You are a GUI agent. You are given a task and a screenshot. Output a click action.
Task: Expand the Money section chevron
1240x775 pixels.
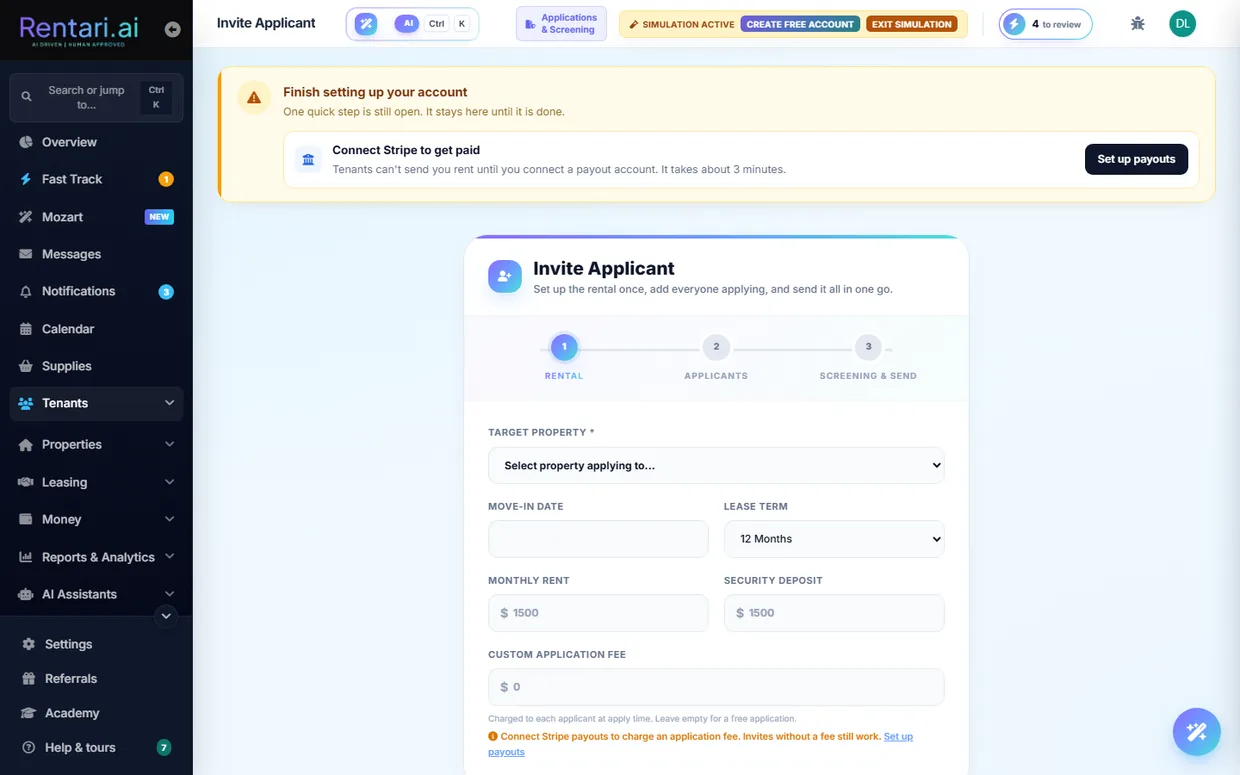click(x=169, y=519)
